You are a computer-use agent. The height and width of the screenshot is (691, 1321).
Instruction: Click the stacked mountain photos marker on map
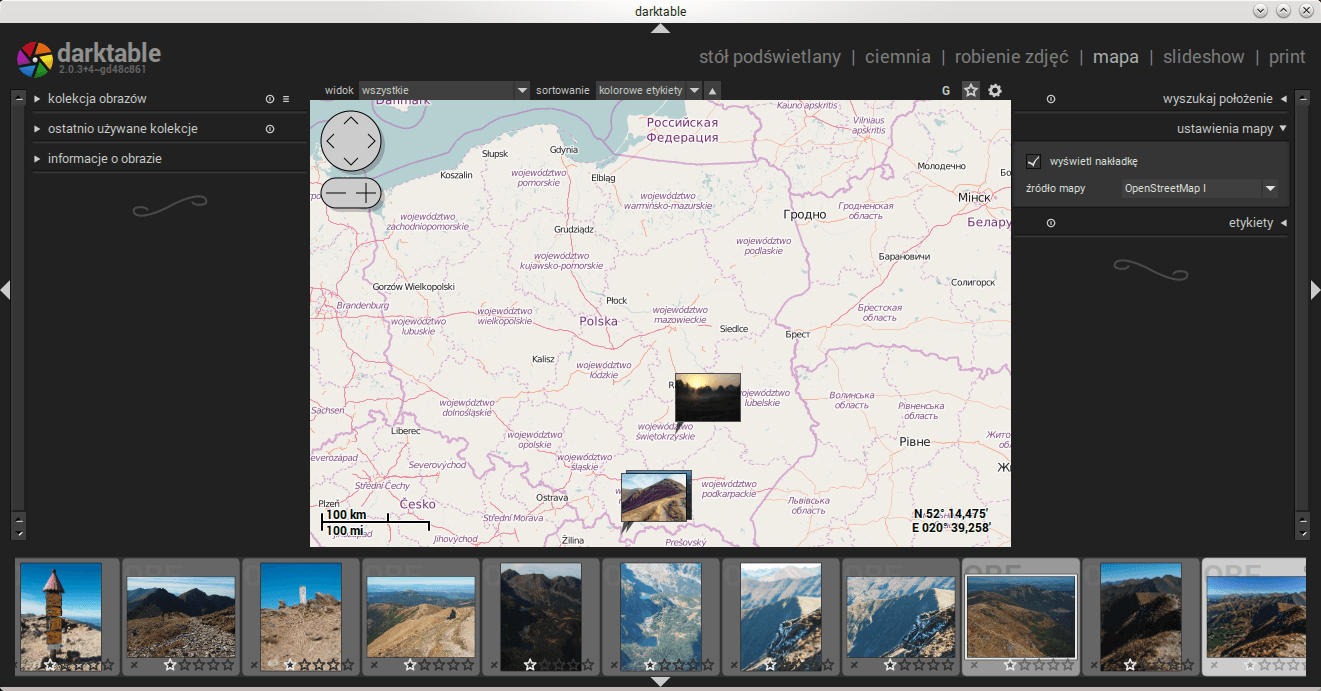click(x=656, y=497)
